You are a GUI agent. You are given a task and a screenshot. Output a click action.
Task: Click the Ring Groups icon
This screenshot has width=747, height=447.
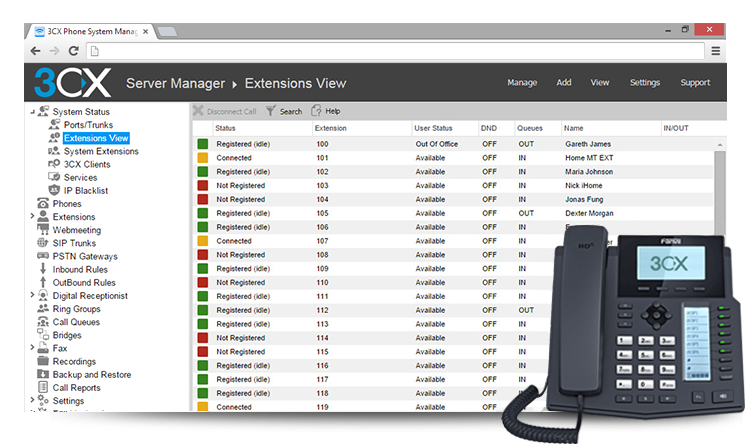coord(43,308)
